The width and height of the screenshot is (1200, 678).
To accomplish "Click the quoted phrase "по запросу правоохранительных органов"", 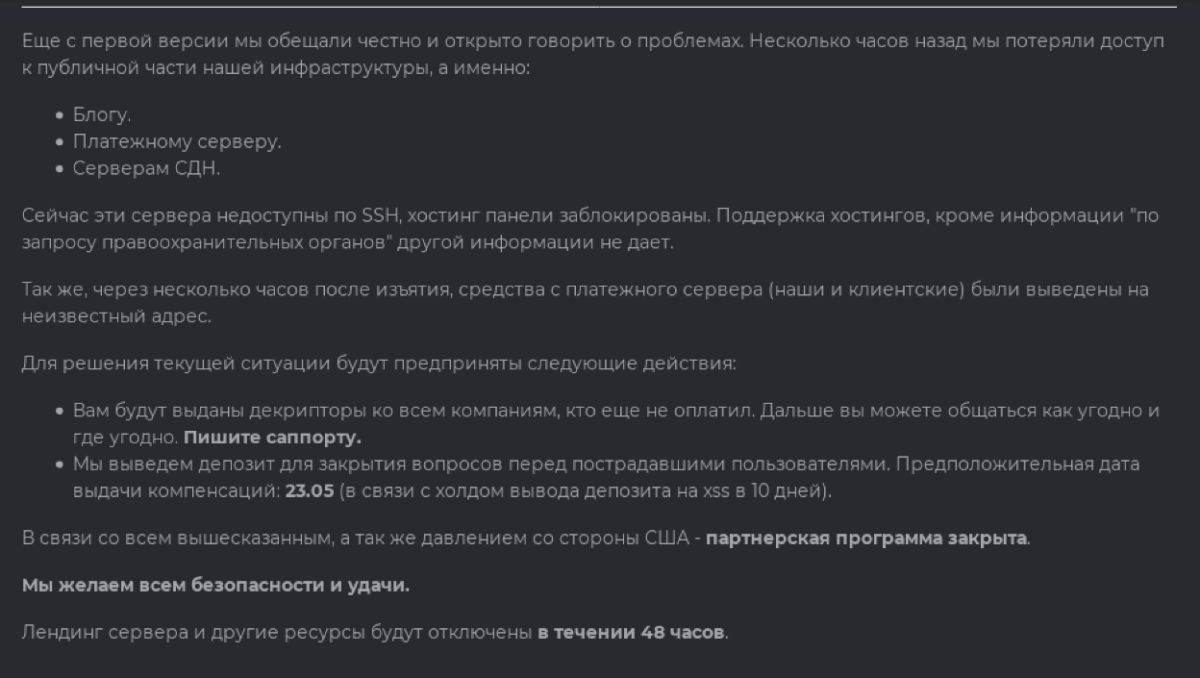I will (250, 243).
